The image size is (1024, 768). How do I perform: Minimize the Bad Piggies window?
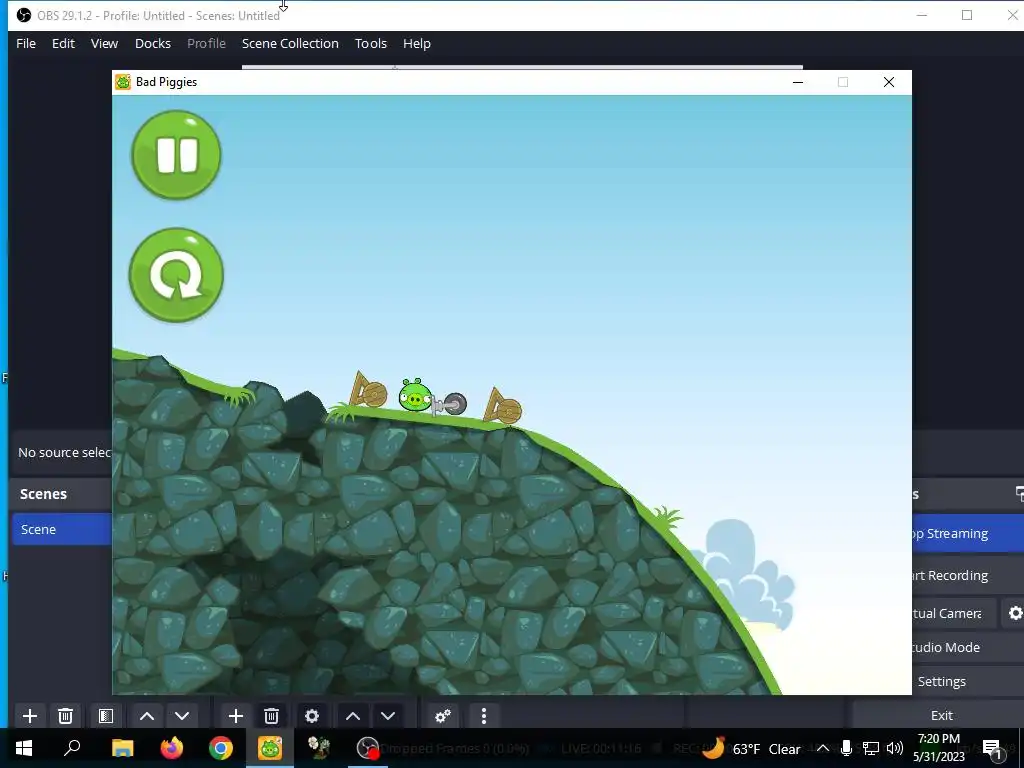pos(797,82)
